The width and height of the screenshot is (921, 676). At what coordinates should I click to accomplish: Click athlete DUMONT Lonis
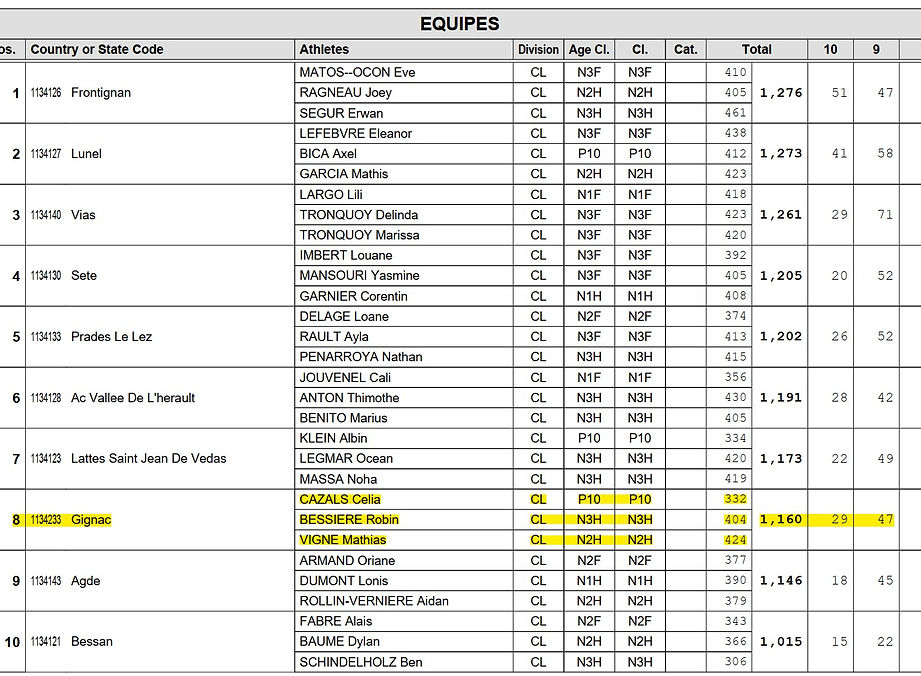coord(344,581)
